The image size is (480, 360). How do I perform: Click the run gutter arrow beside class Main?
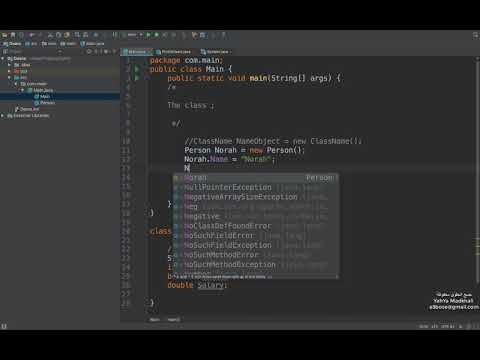[x=136, y=69]
